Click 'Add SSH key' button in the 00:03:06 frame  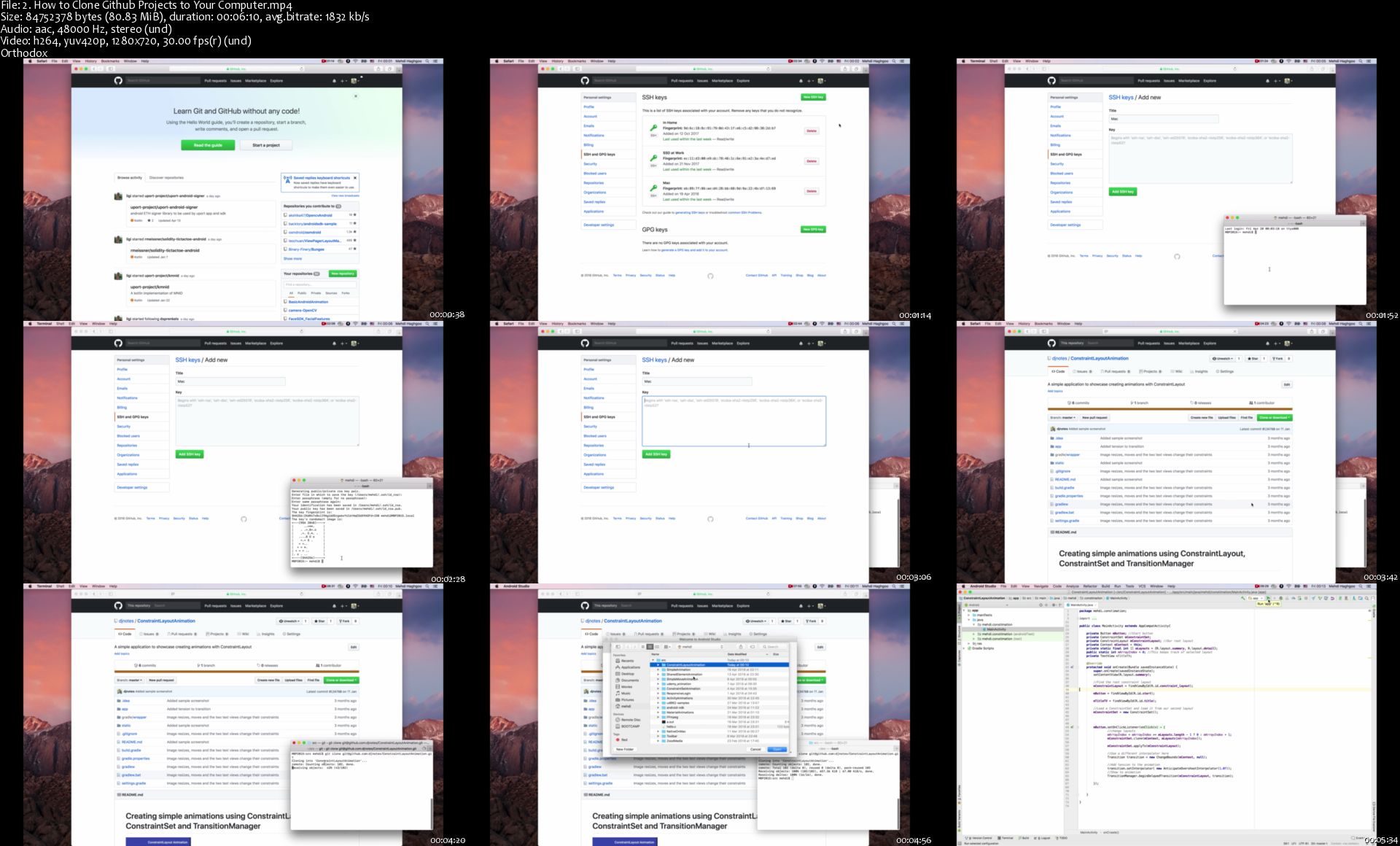(656, 454)
